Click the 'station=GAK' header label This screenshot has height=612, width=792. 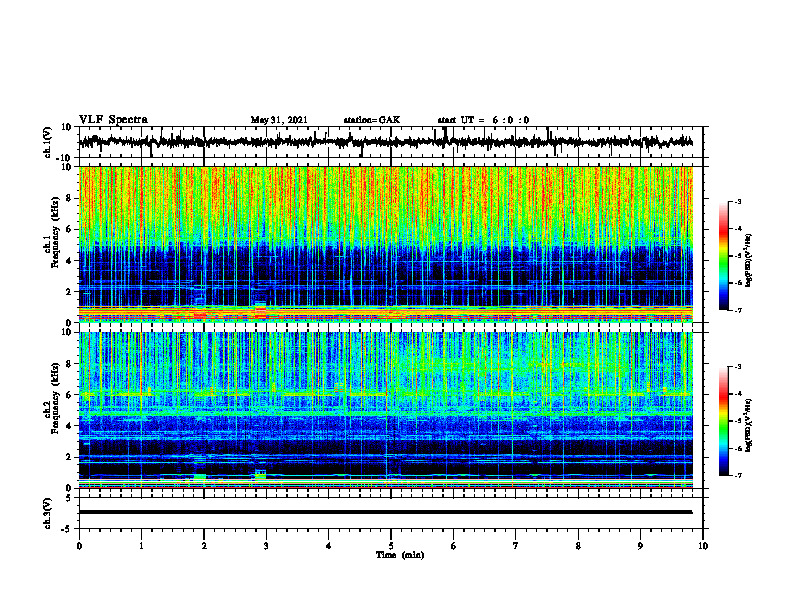point(372,120)
